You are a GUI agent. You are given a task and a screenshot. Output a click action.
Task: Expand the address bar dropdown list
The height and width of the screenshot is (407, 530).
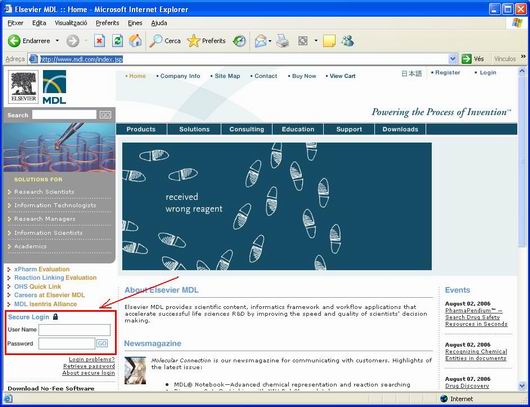coord(453,59)
